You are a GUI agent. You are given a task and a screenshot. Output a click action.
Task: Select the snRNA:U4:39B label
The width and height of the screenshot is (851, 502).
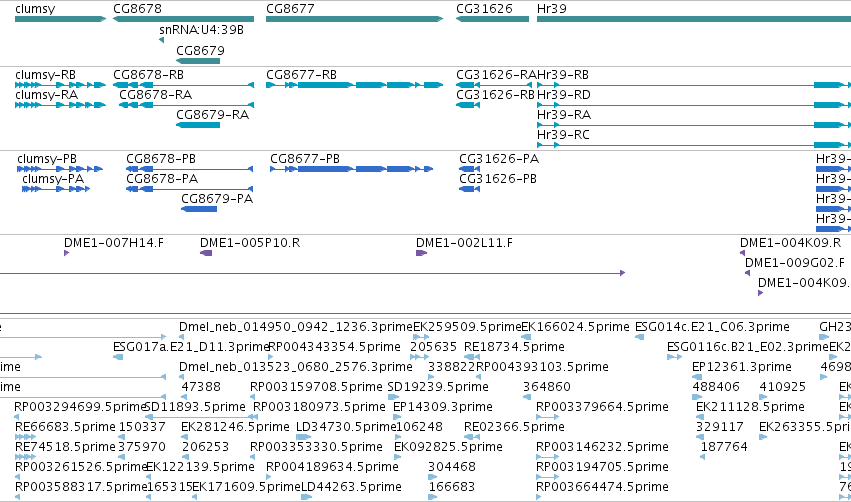(201, 30)
